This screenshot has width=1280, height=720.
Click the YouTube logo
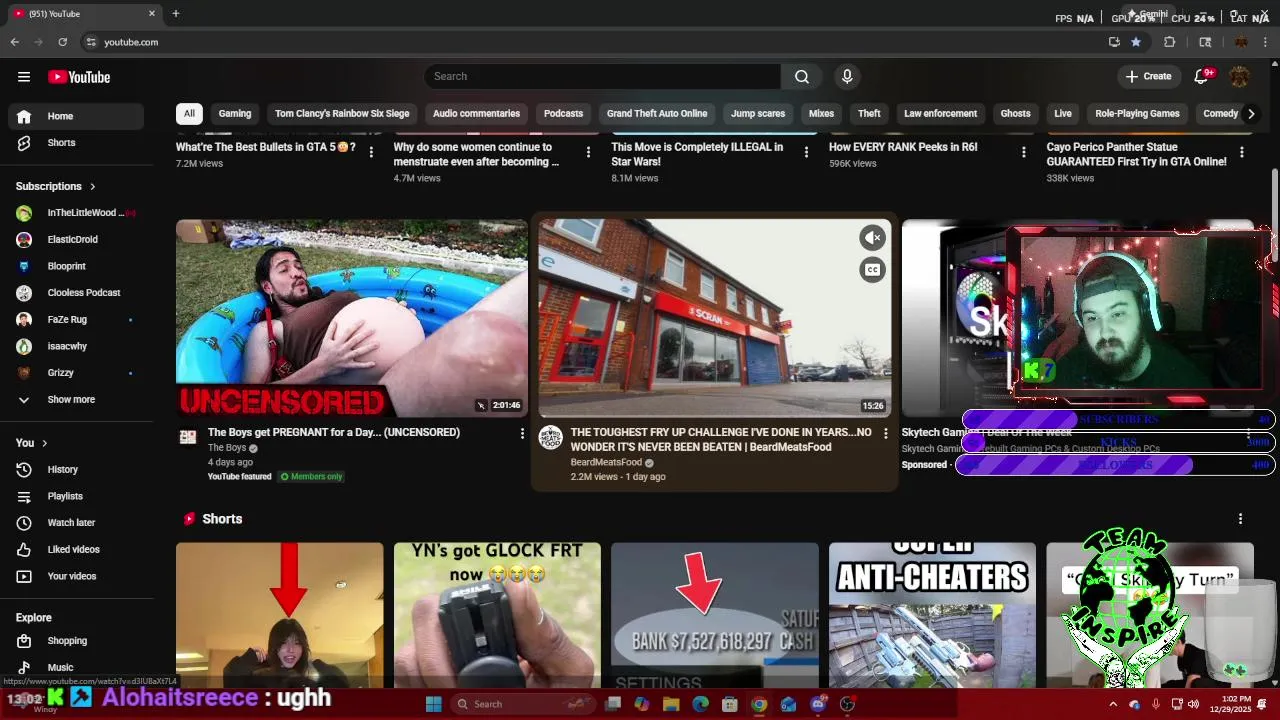(x=79, y=77)
